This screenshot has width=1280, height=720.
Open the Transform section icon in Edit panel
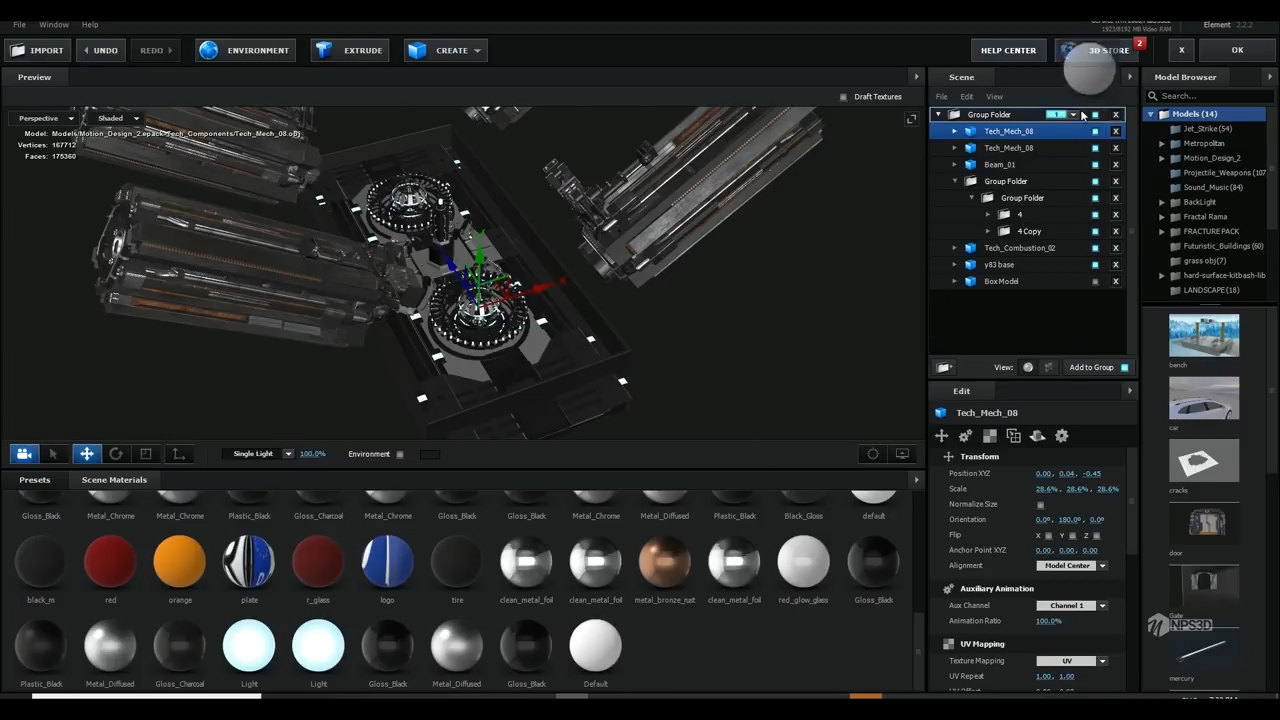click(941, 436)
